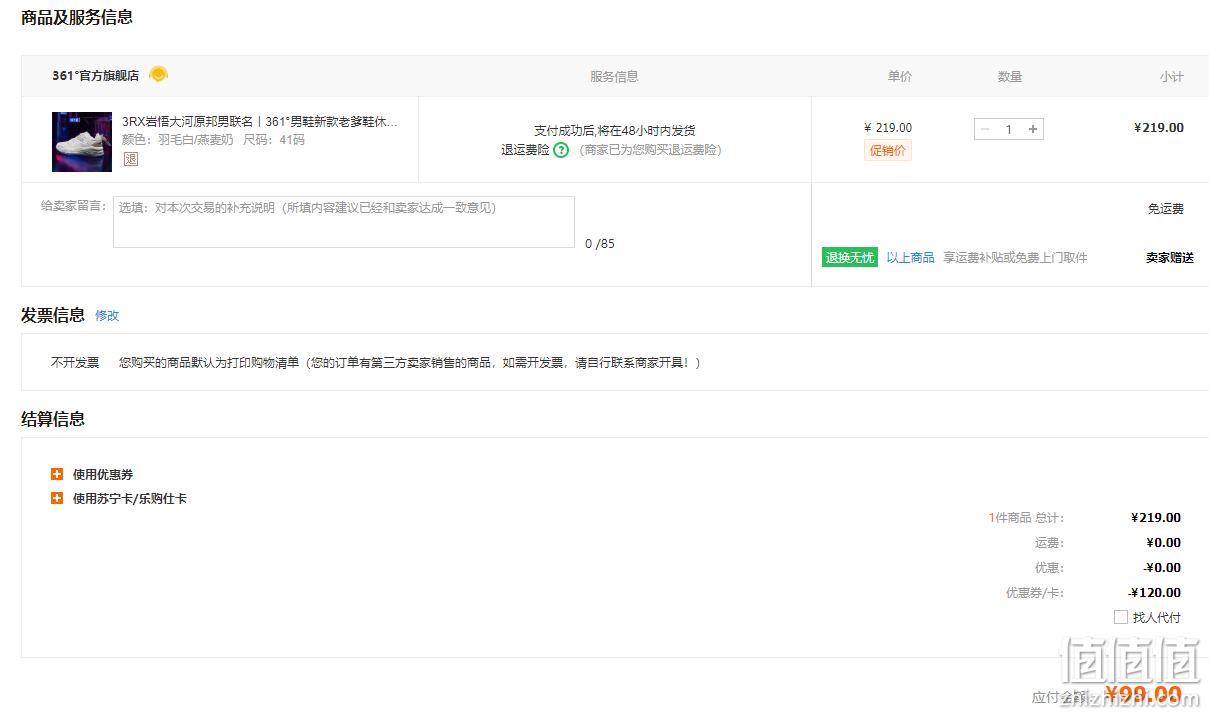
Task: Increase quantity with the plus button
Action: 1033,129
